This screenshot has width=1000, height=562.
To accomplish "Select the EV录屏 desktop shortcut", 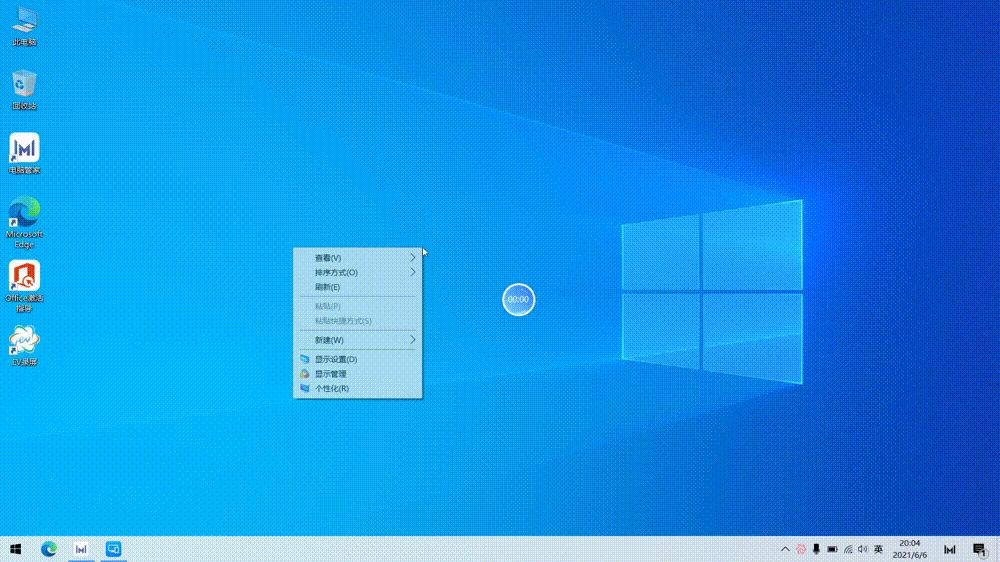I will click(x=24, y=346).
